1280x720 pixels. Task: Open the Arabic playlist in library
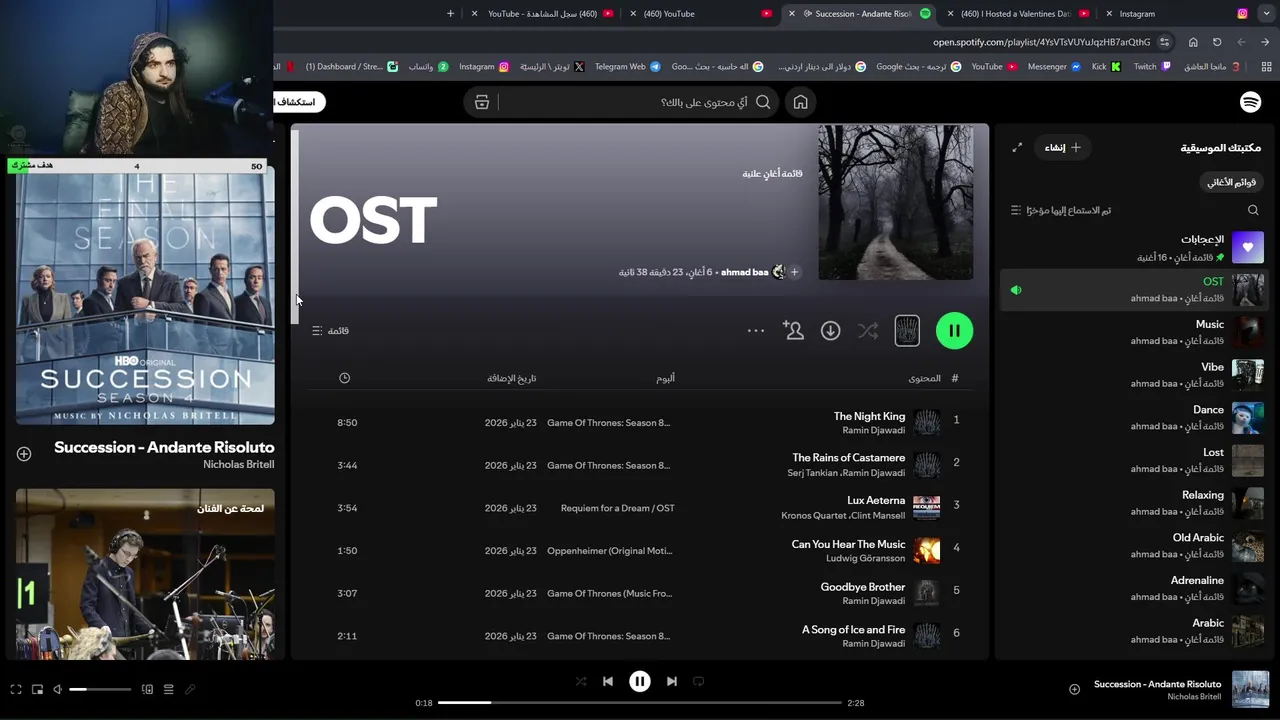point(1134,631)
